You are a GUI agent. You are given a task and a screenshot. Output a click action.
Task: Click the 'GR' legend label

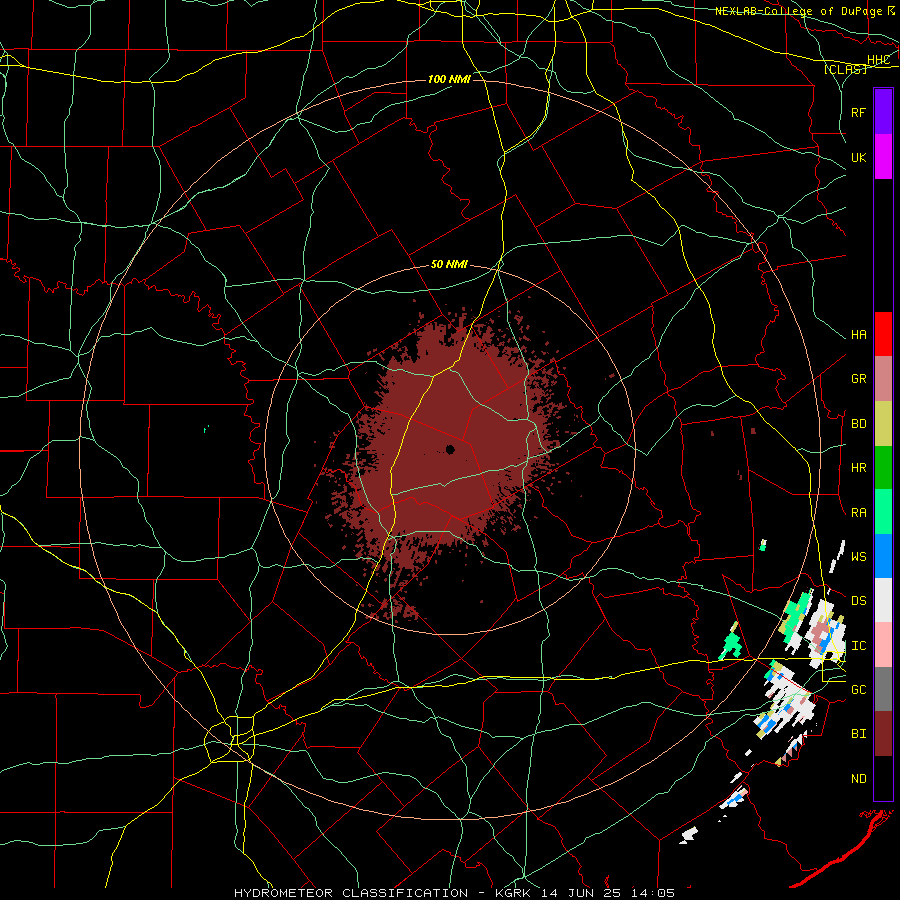(x=859, y=379)
